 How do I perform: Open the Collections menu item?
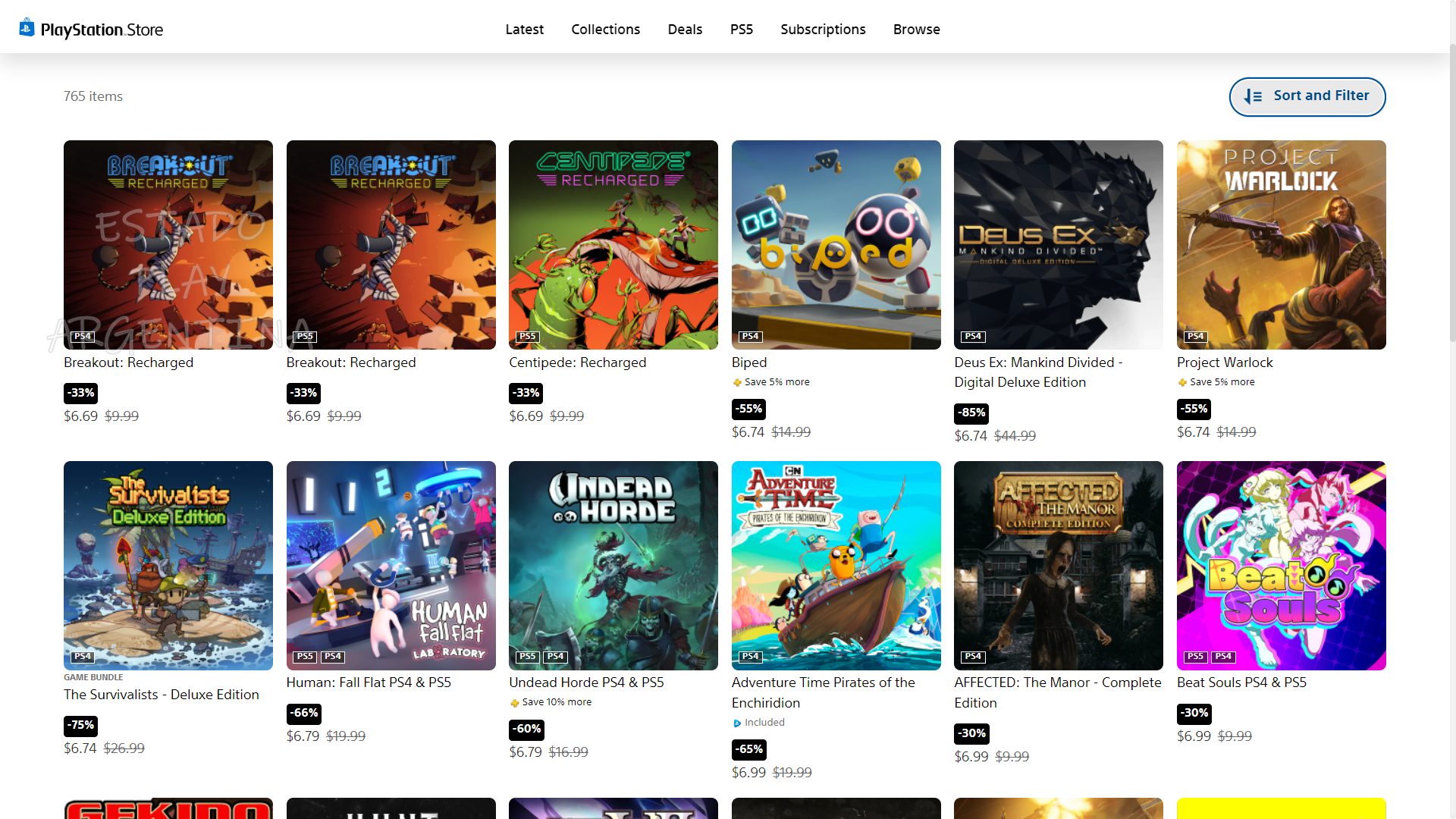605,29
